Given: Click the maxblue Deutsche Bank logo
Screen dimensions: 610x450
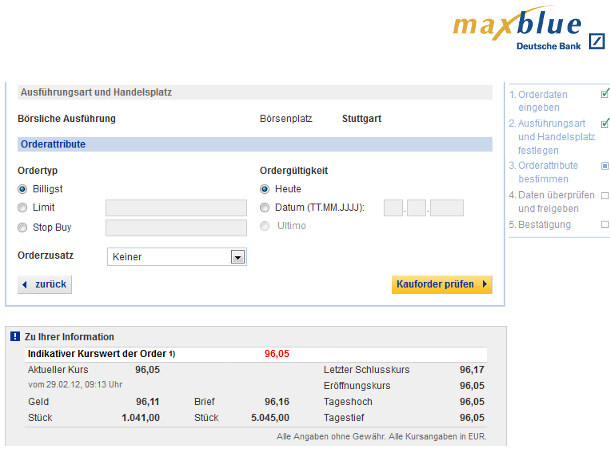Looking at the screenshot, I should tap(527, 31).
